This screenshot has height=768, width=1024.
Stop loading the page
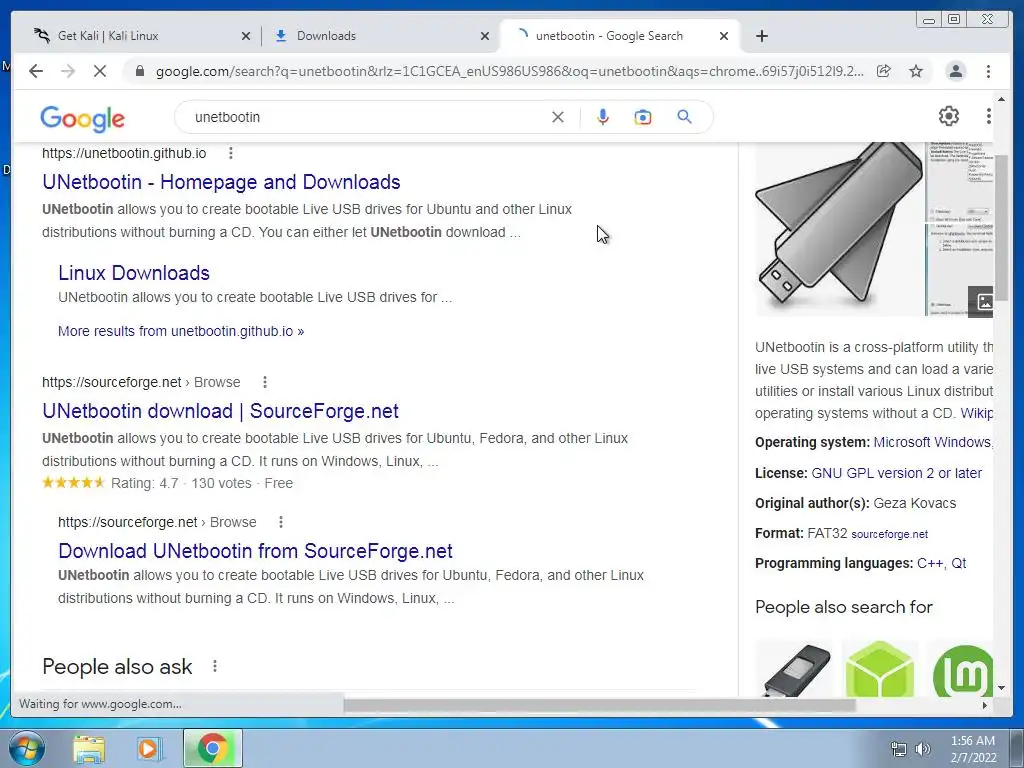point(100,71)
